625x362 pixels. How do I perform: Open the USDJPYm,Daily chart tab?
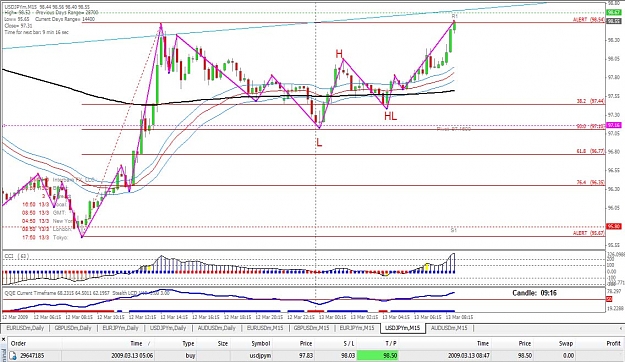(168, 328)
